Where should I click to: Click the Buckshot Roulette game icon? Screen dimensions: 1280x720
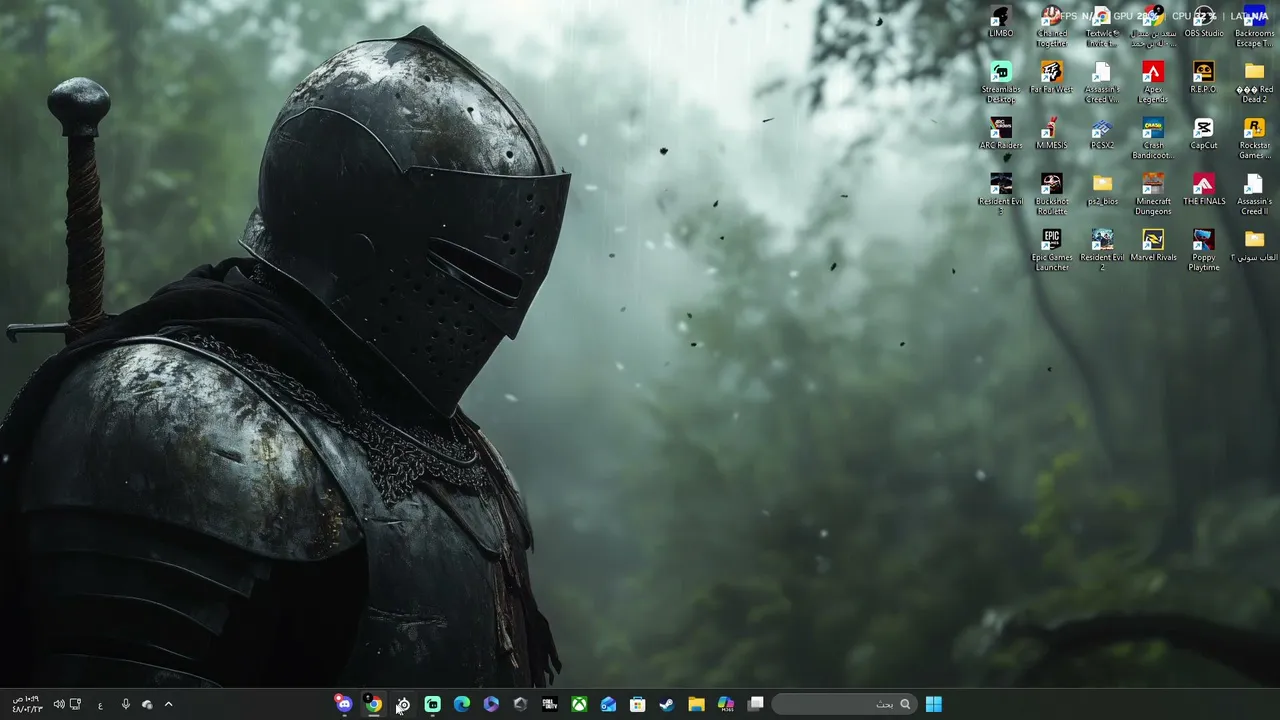pyautogui.click(x=1051, y=195)
